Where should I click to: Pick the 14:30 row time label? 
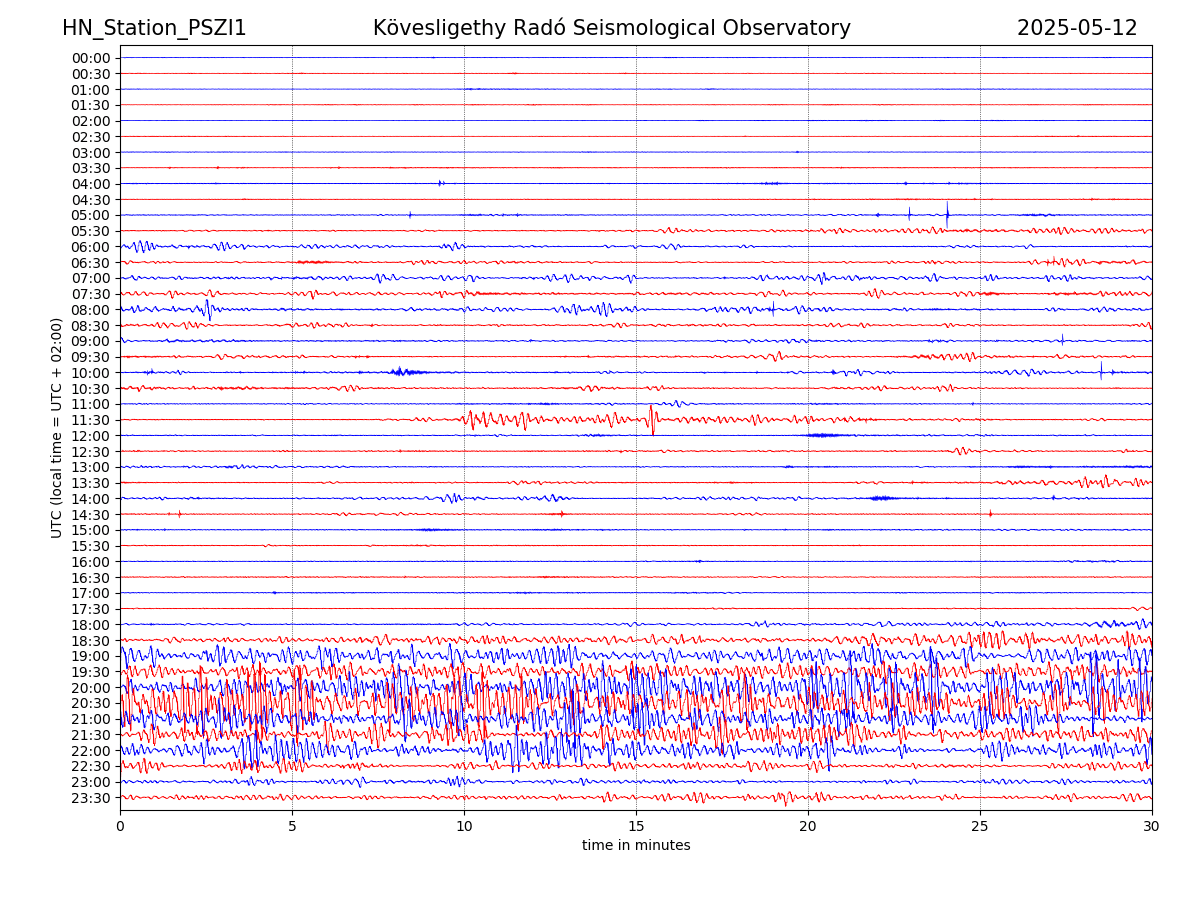[91, 514]
